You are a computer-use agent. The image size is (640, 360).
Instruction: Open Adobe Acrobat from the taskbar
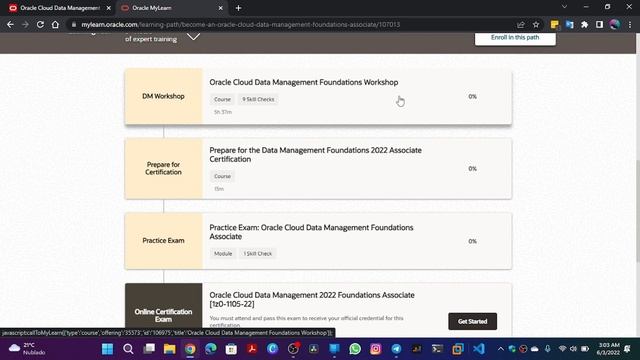point(252,349)
